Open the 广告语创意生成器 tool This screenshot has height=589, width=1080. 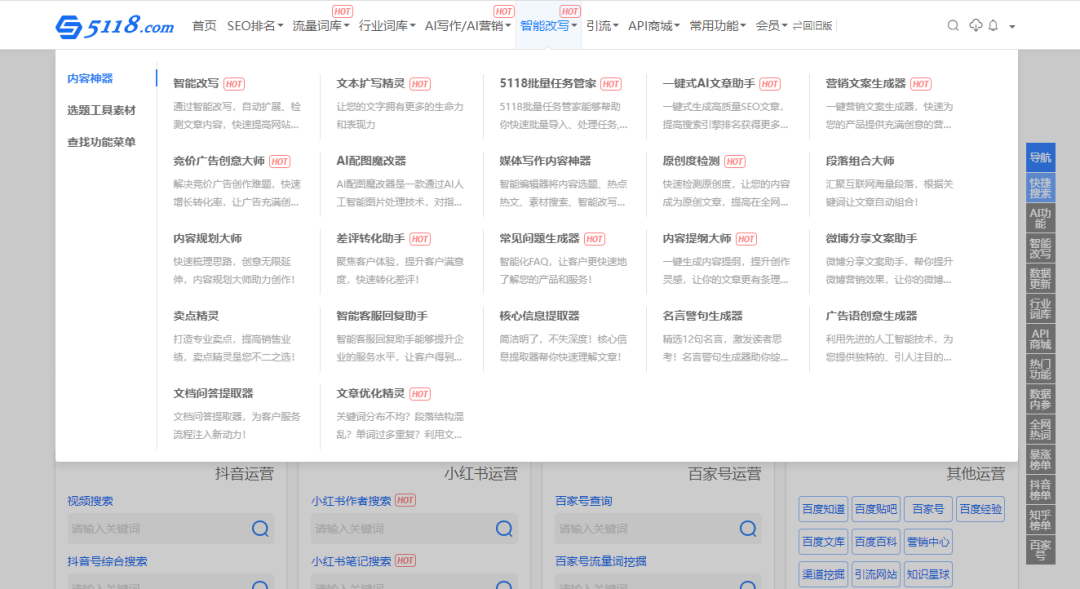click(871, 316)
